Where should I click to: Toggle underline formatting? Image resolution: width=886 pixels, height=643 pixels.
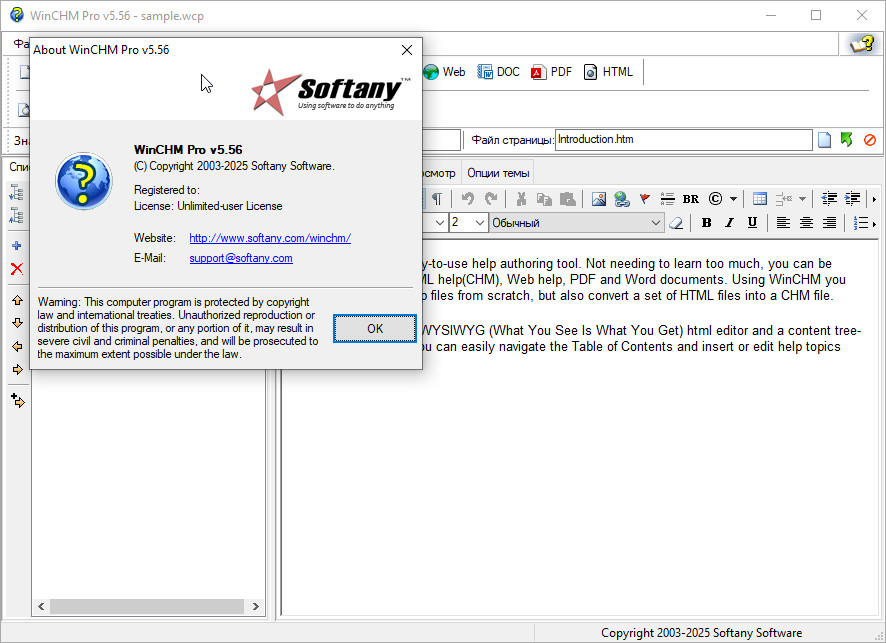(751, 223)
